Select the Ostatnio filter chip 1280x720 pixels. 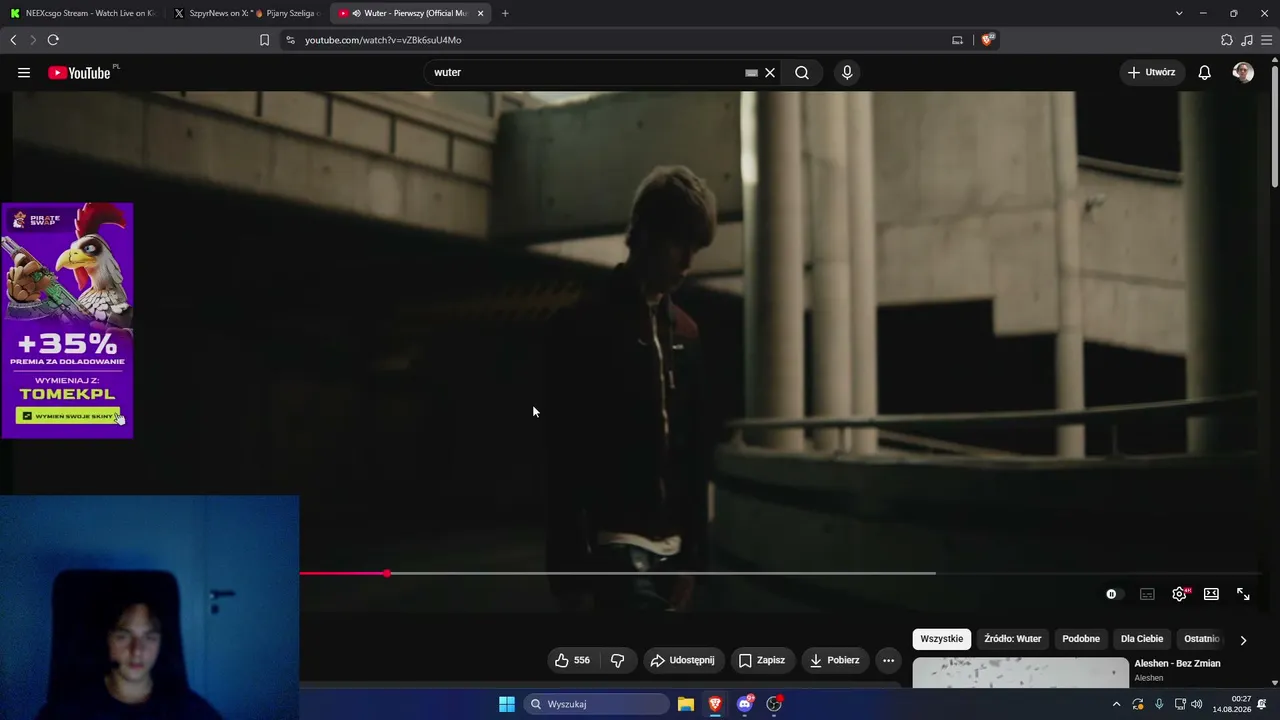click(x=1201, y=639)
